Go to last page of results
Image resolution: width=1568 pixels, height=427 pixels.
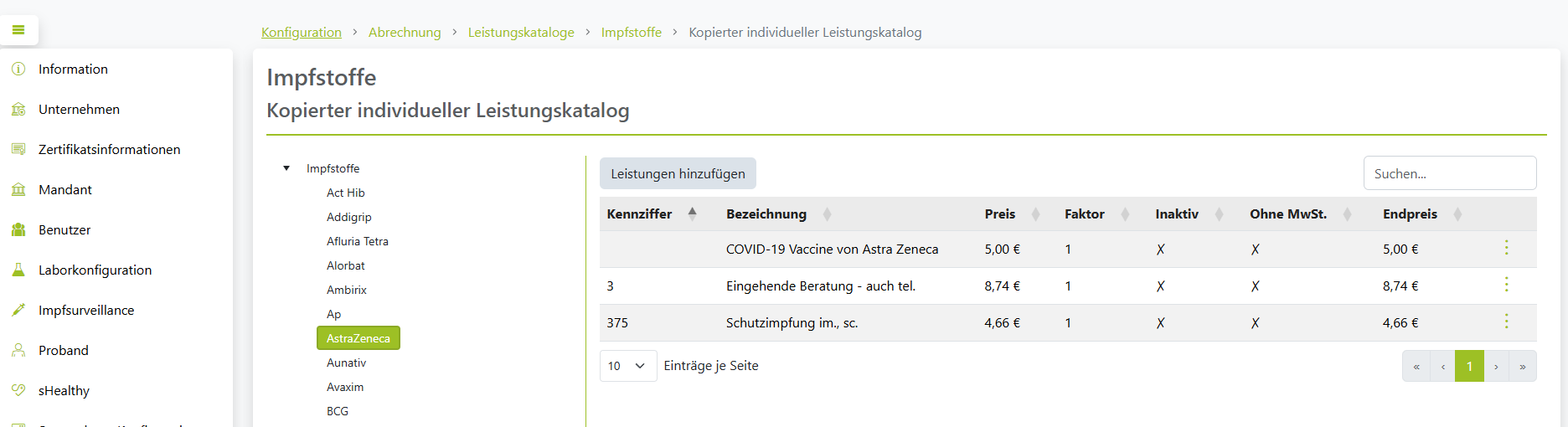click(1523, 366)
